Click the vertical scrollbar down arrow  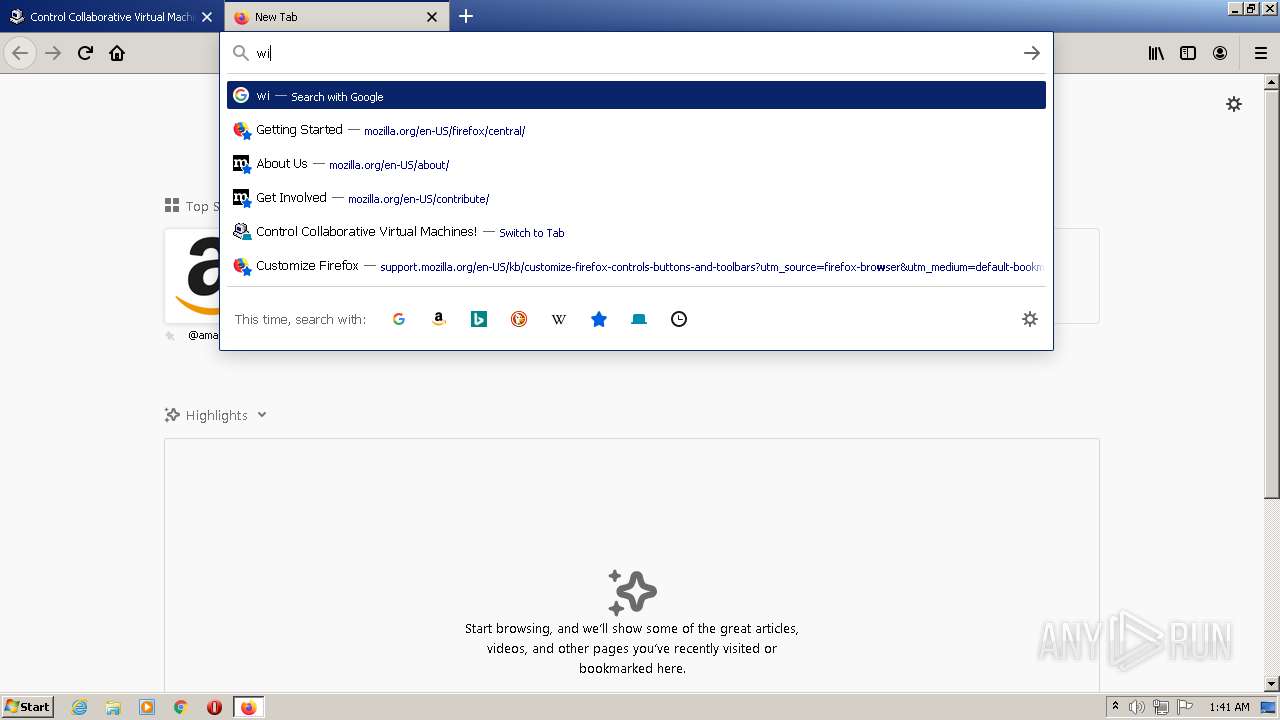coord(1272,684)
